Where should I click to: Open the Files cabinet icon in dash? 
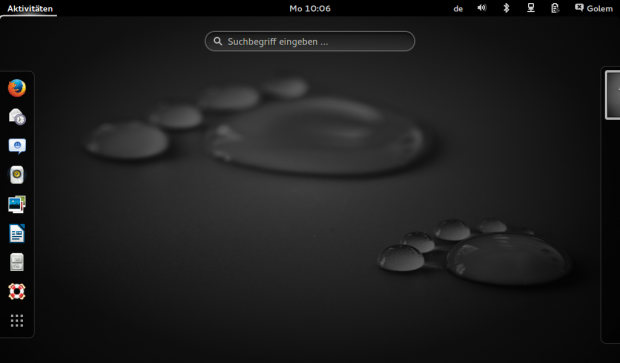17,262
